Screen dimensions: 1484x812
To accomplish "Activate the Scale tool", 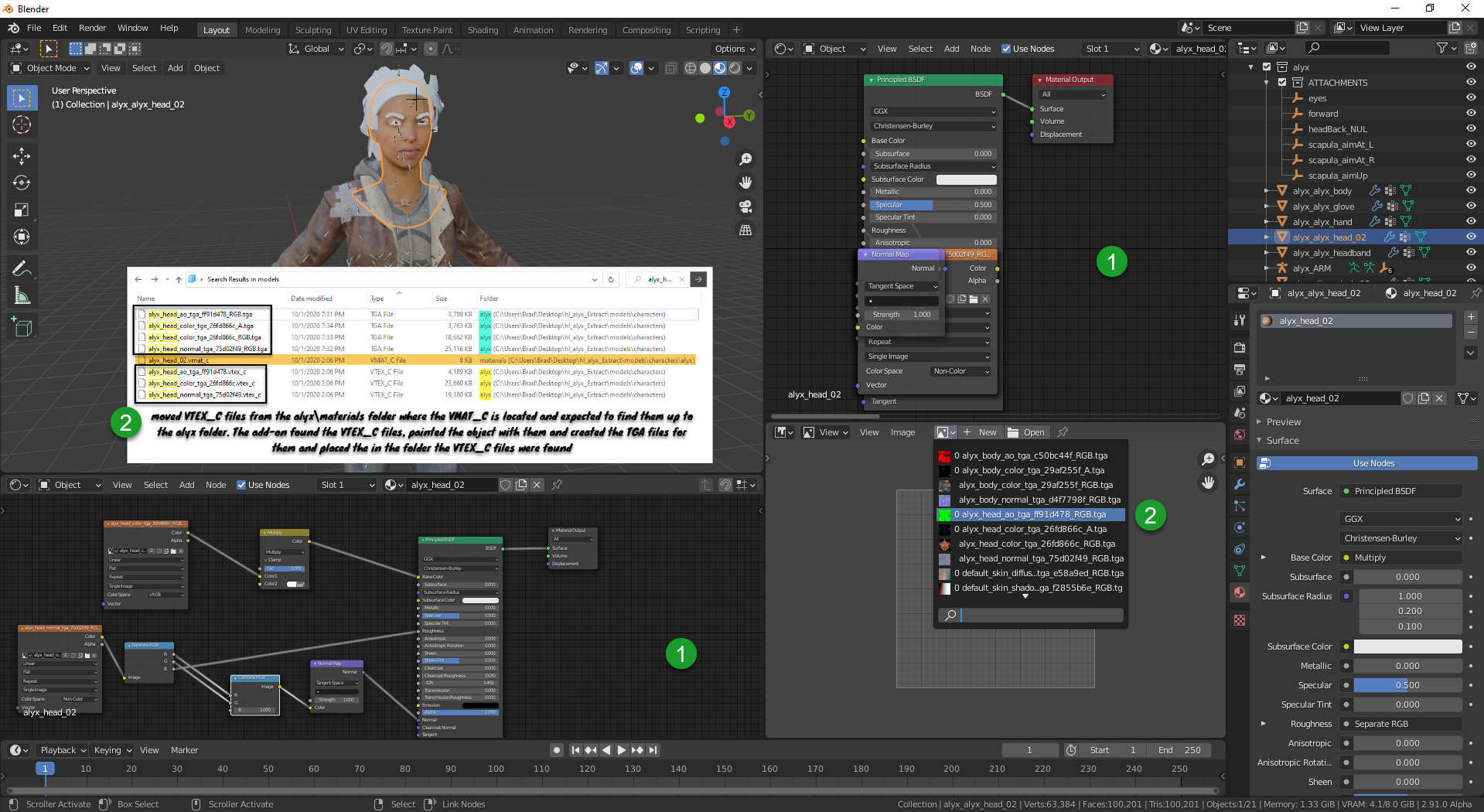I will (x=22, y=210).
